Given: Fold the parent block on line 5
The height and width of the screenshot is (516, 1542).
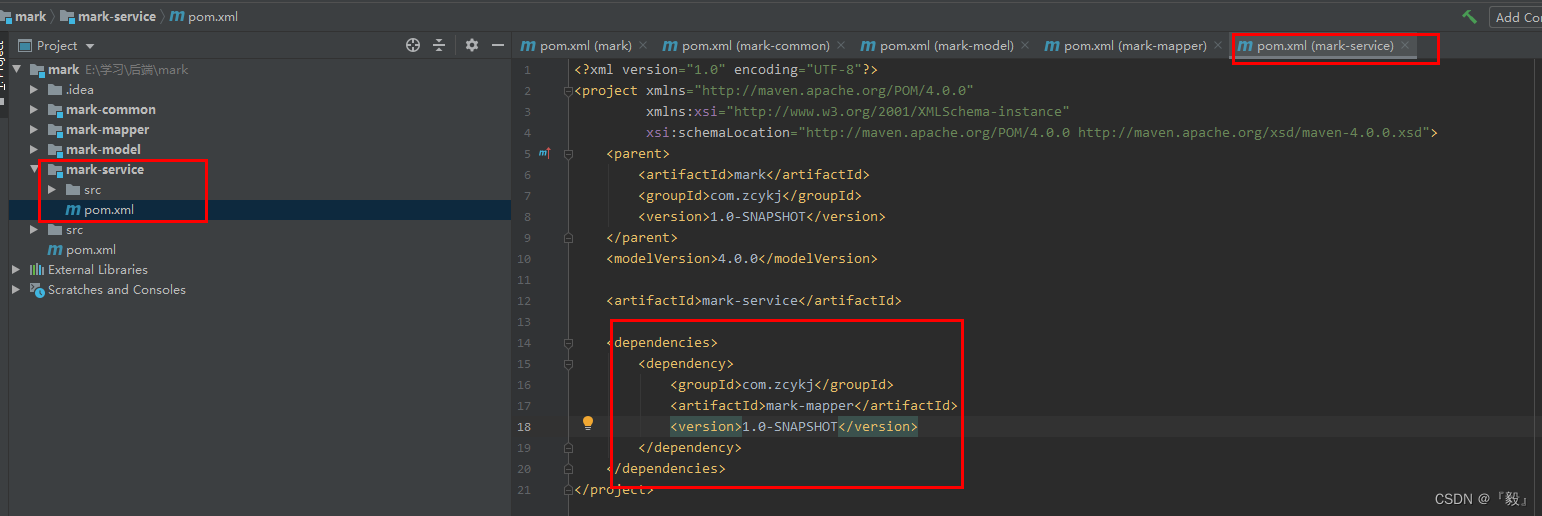Looking at the screenshot, I should click(568, 154).
